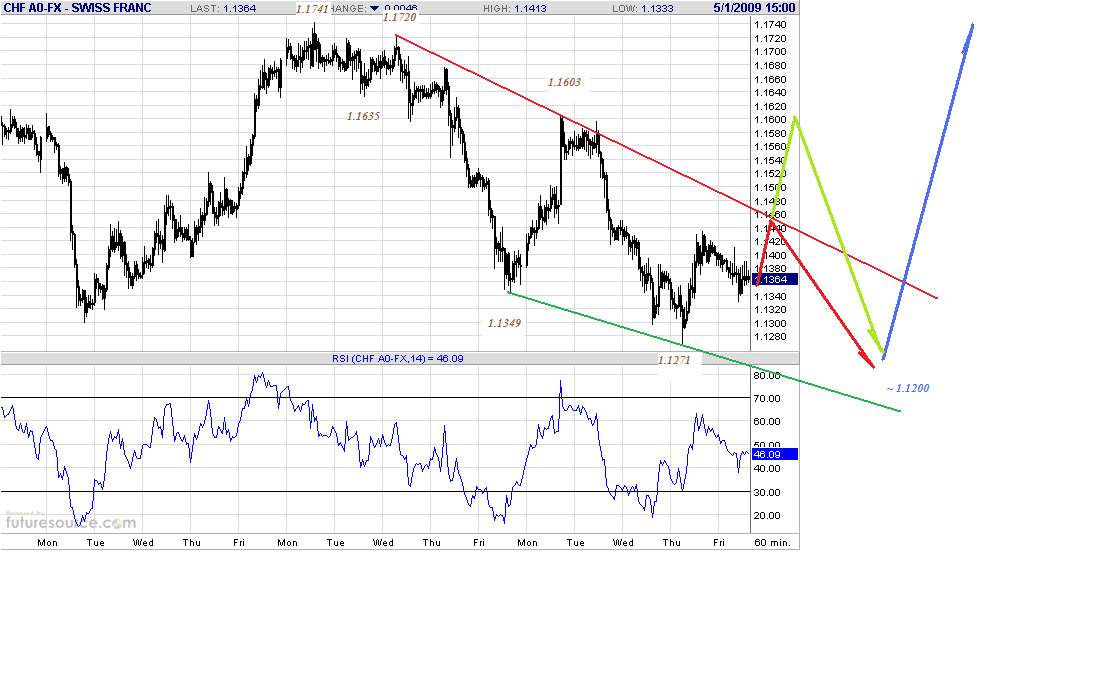Click the 1.1660 price axis label
This screenshot has width=1102, height=699.
(770, 79)
